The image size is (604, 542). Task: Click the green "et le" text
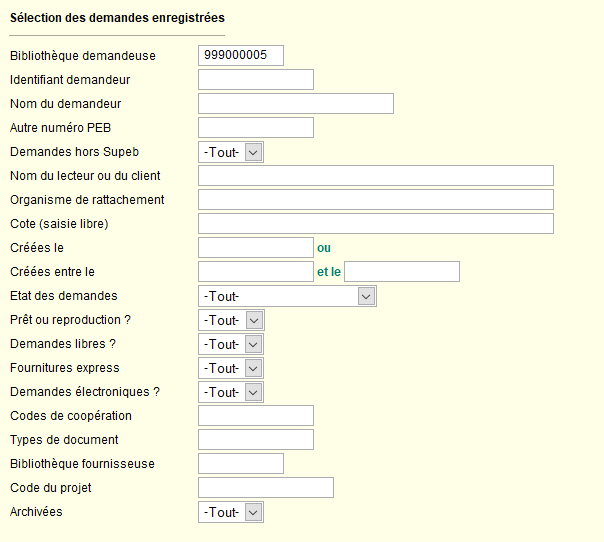coord(329,272)
